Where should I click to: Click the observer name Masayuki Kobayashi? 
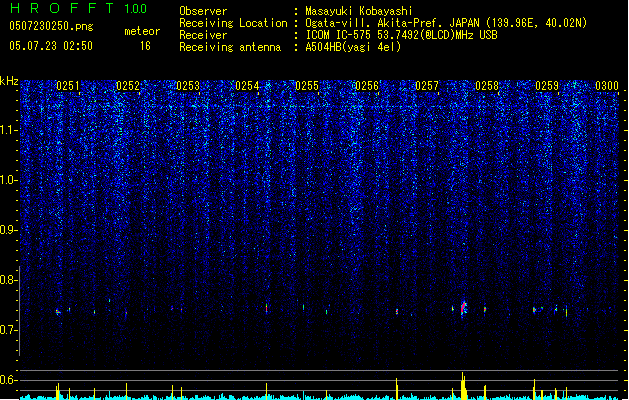coord(359,11)
